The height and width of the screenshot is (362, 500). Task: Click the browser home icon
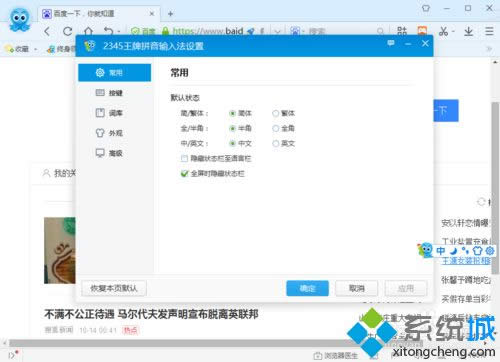[88, 31]
